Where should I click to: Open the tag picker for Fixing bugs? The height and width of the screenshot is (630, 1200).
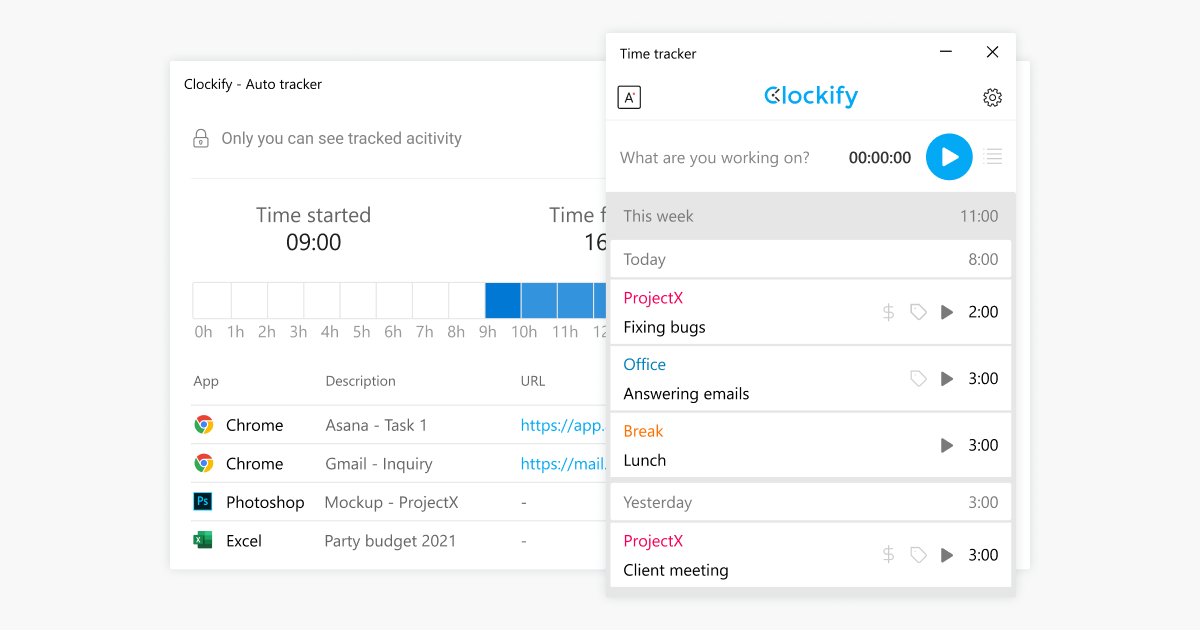point(918,311)
